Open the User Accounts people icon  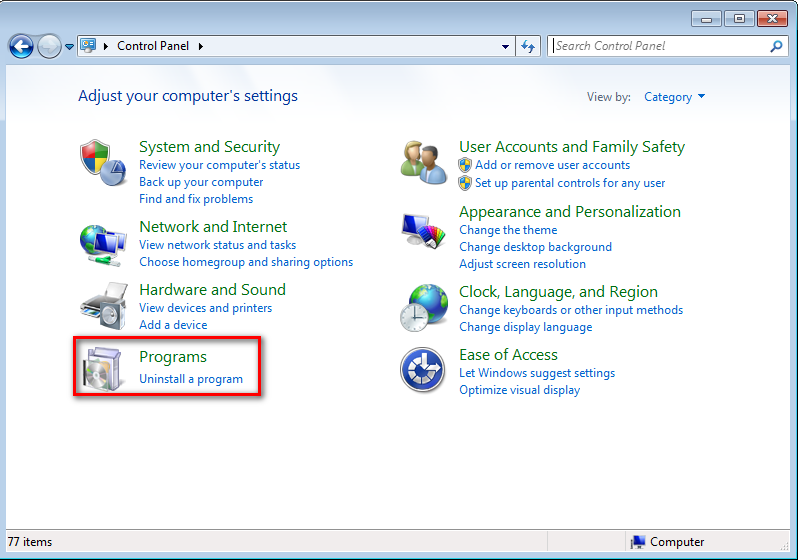(423, 163)
